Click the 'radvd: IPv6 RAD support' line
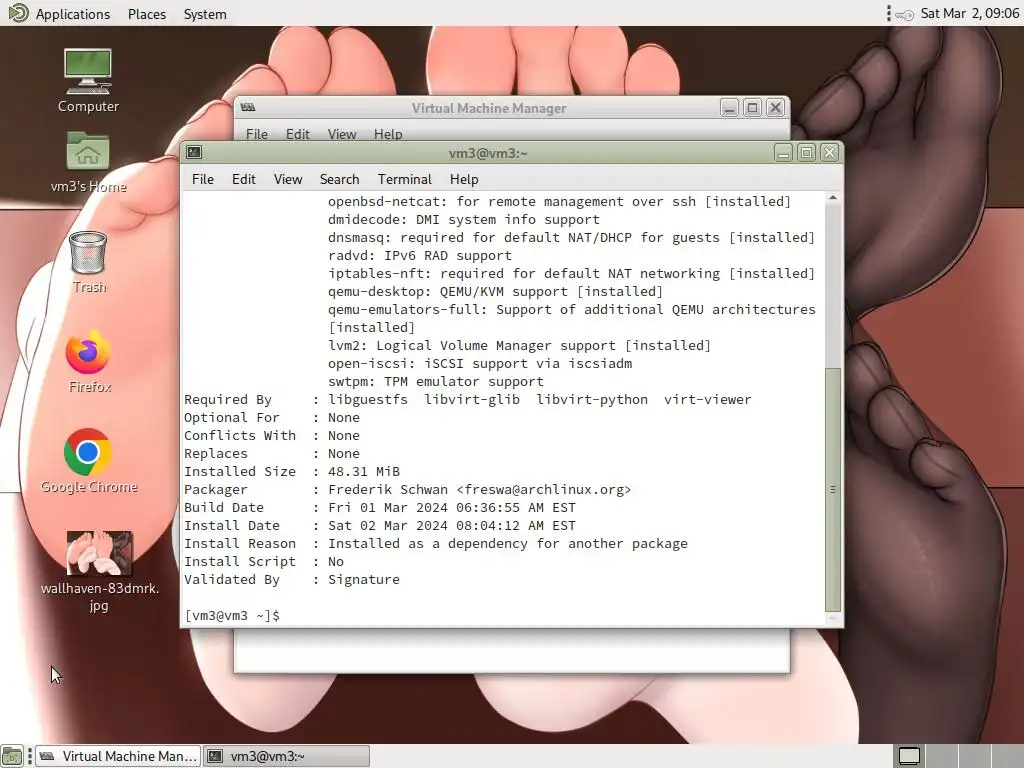Viewport: 1024px width, 768px height. 420,255
